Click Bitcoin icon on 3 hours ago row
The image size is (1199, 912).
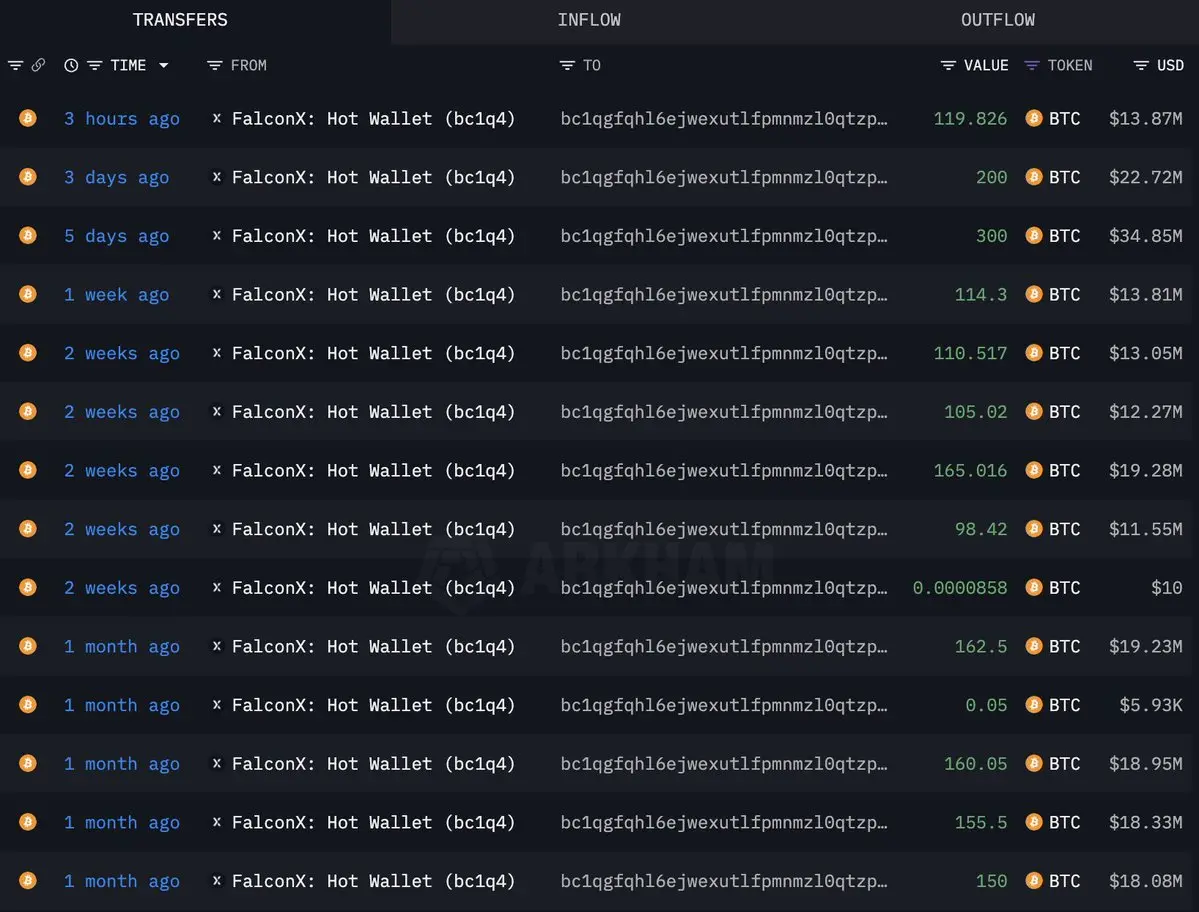[28, 118]
